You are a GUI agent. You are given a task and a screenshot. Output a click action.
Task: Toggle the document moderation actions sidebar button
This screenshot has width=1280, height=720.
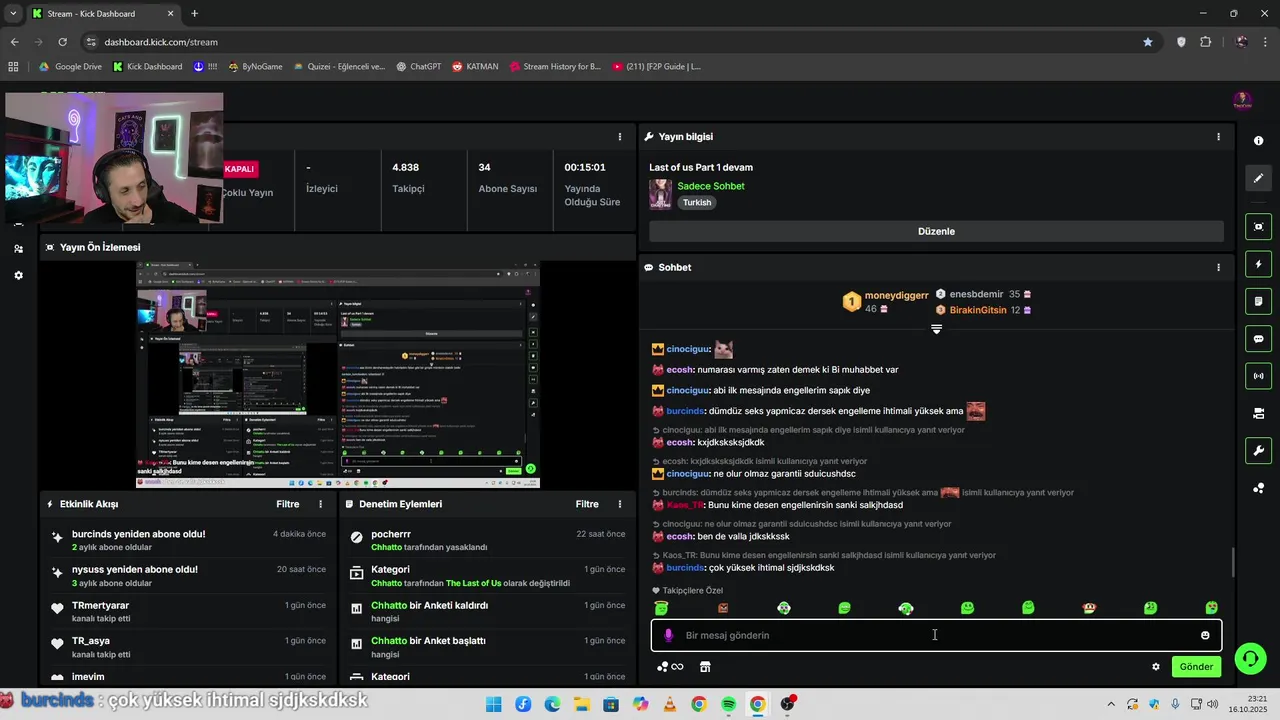coord(1258,301)
